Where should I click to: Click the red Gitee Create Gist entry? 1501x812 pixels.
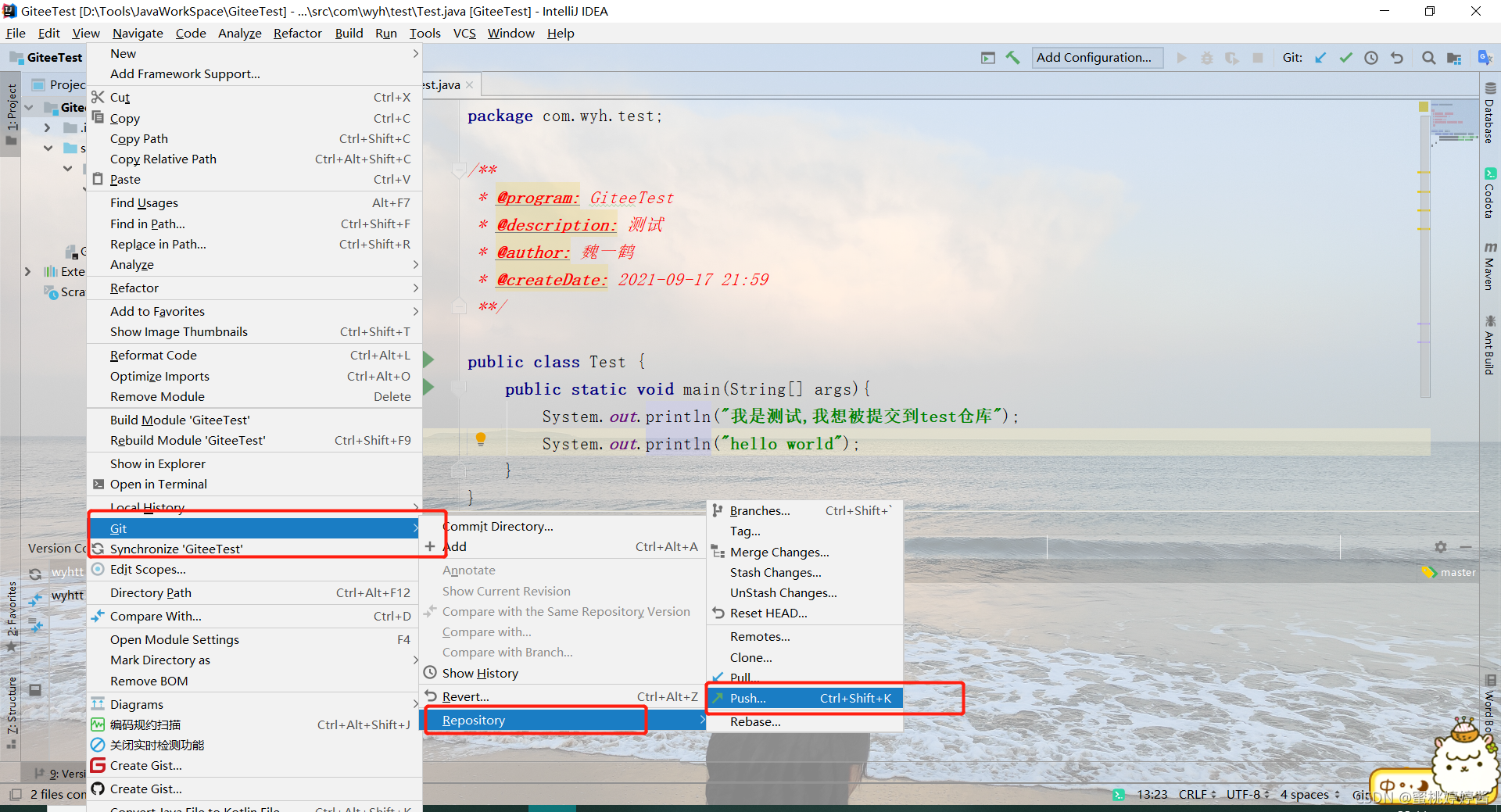point(254,765)
